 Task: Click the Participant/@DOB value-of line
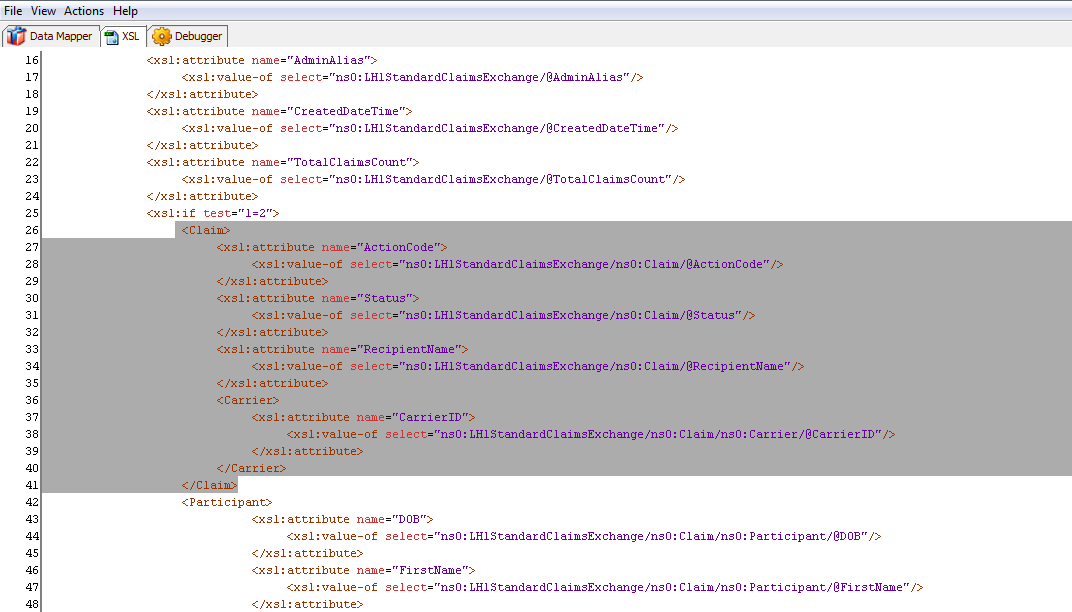[584, 537]
